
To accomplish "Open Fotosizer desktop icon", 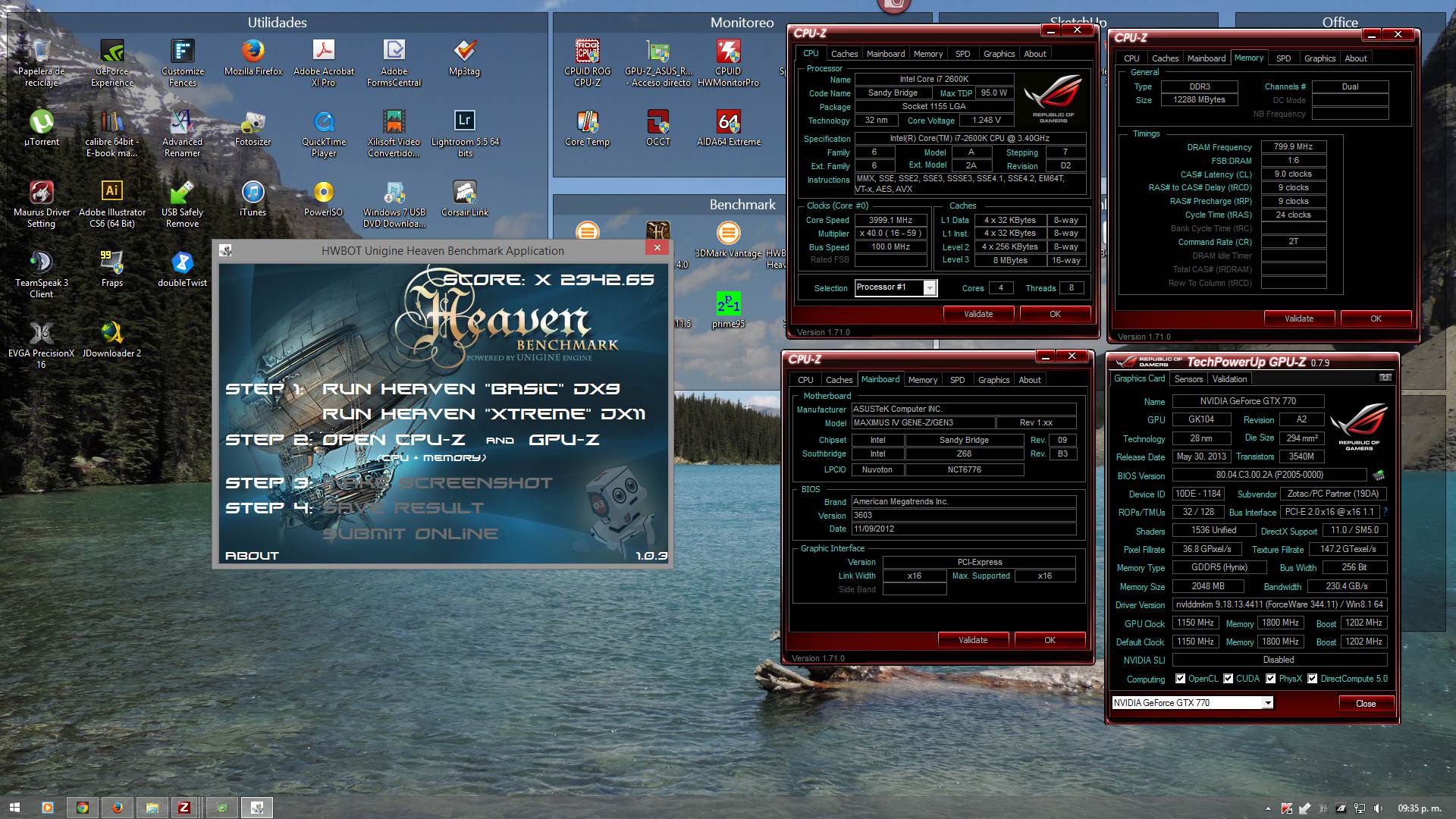I will coord(253,127).
